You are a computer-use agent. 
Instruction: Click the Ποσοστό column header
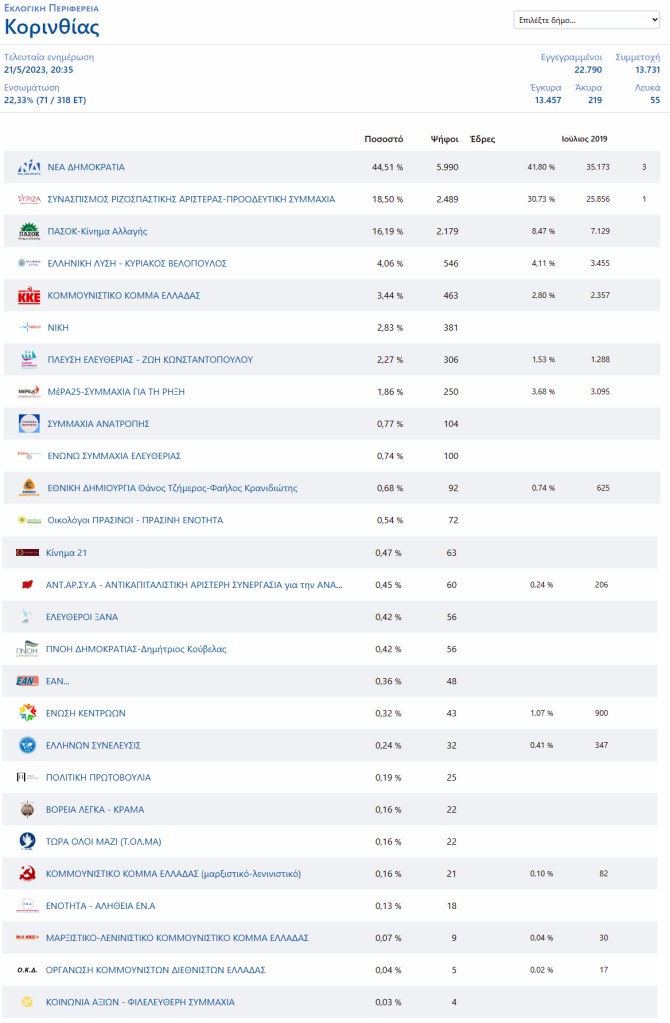tap(384, 139)
